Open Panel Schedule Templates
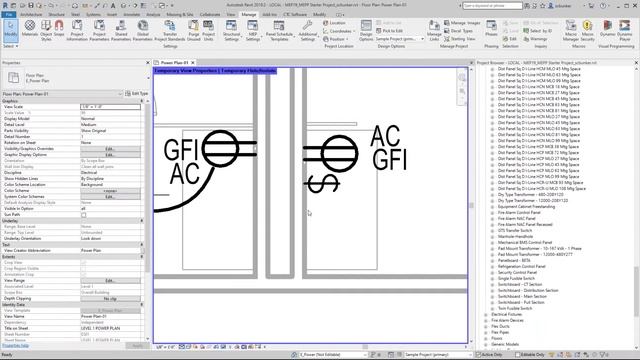640x360 pixels. click(x=279, y=31)
